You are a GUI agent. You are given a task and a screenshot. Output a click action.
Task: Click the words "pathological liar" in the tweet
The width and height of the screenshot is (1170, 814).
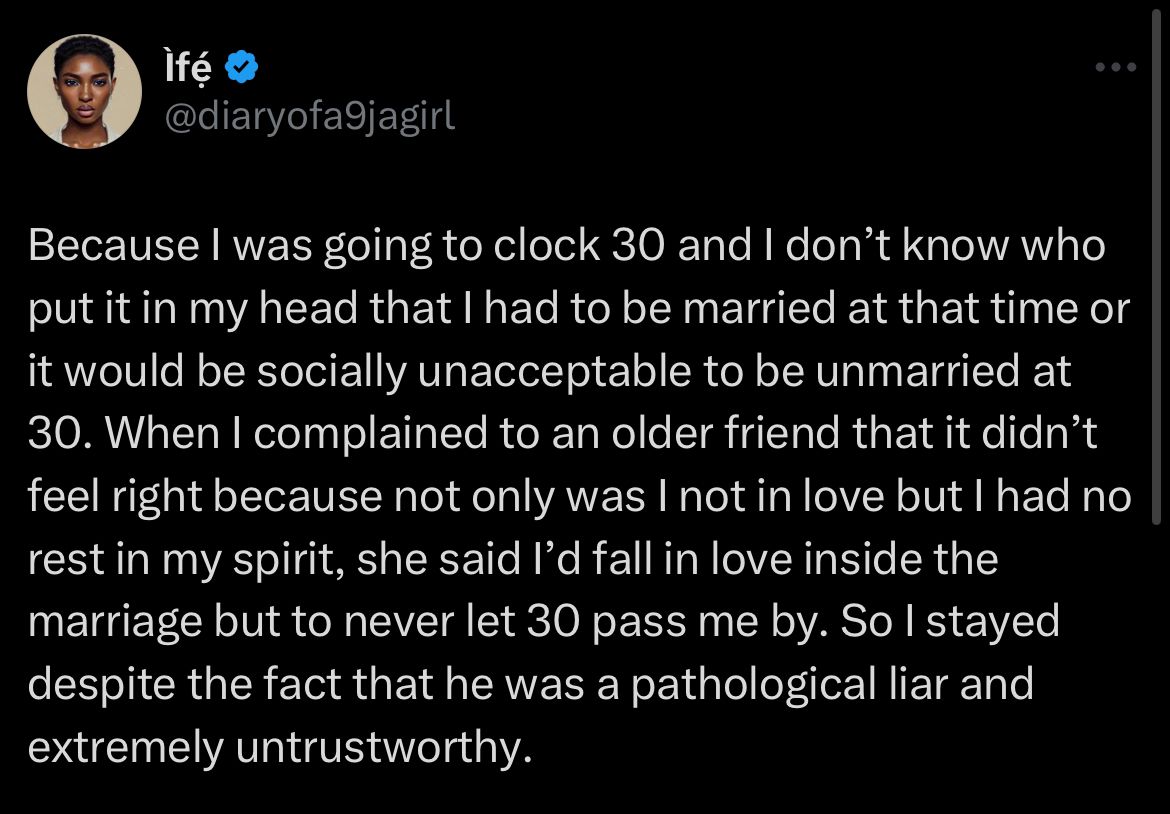[x=789, y=684]
